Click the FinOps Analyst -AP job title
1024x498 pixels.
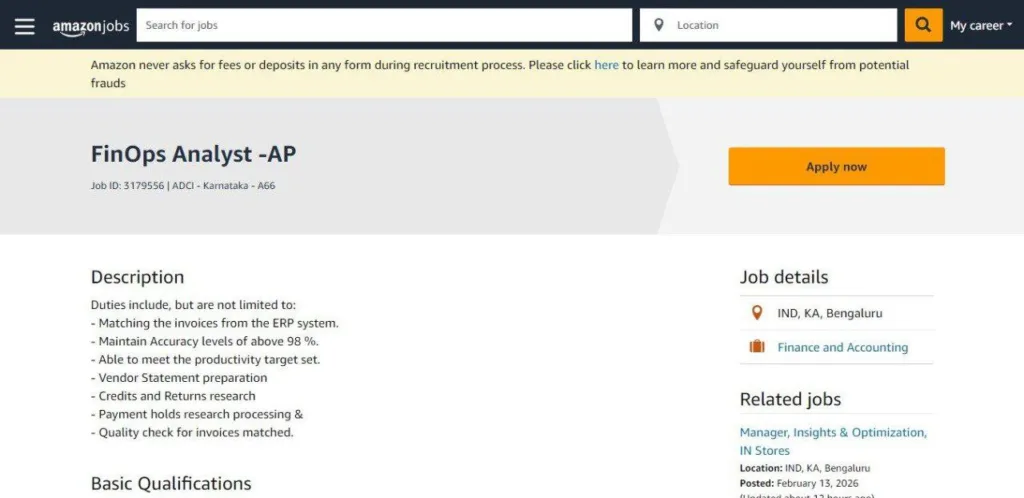(193, 154)
